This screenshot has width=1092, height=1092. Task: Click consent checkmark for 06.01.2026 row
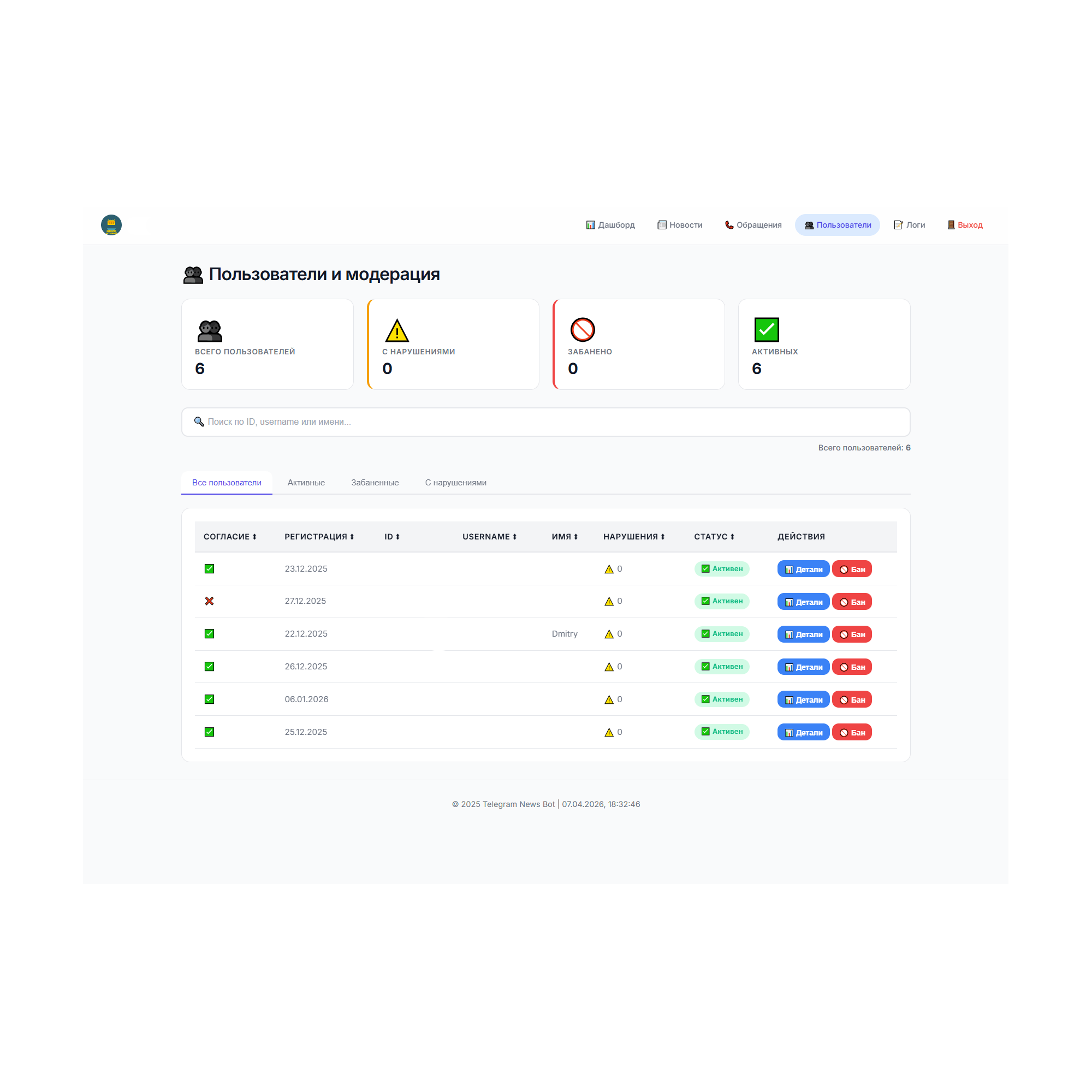pyautogui.click(x=209, y=699)
